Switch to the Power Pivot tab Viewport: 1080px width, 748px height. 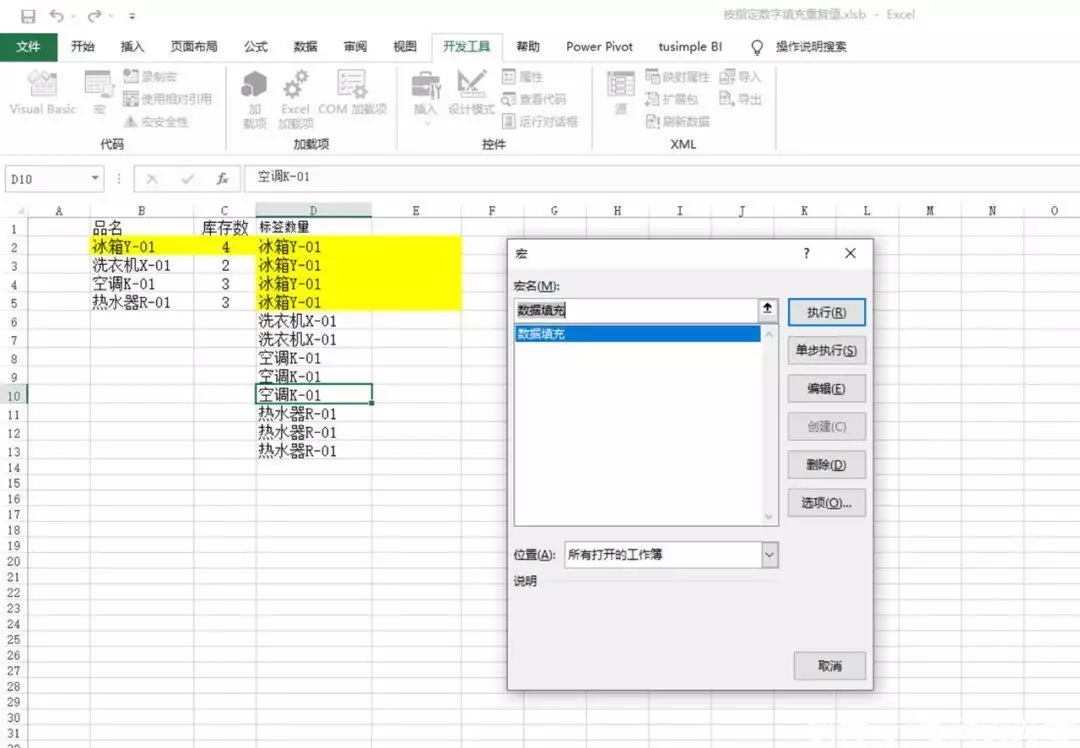(x=599, y=47)
